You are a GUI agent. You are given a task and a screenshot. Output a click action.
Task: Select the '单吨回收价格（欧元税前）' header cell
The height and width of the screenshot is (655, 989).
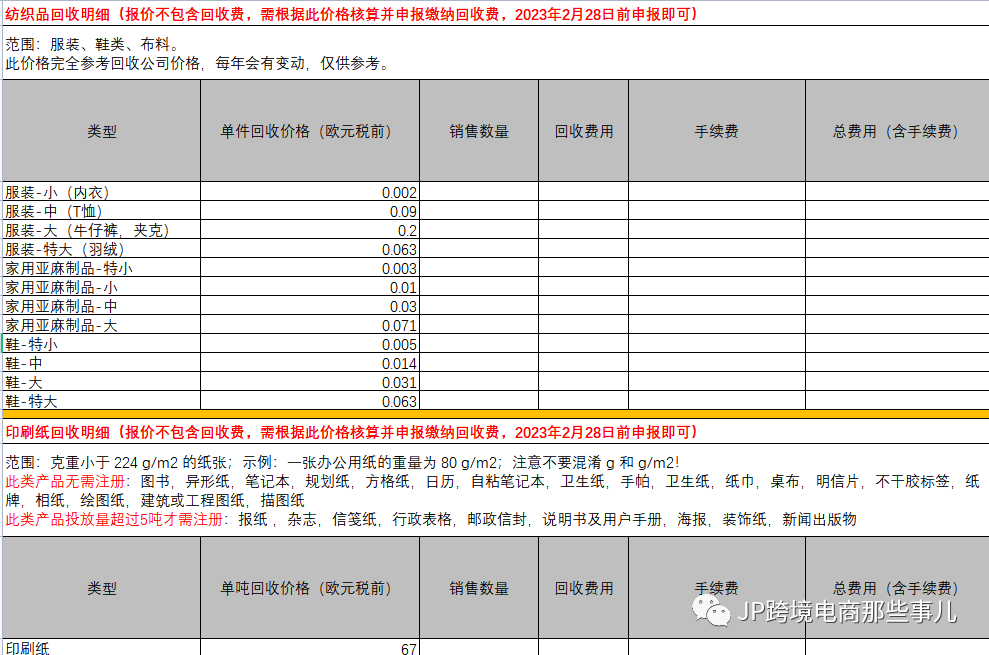310,588
